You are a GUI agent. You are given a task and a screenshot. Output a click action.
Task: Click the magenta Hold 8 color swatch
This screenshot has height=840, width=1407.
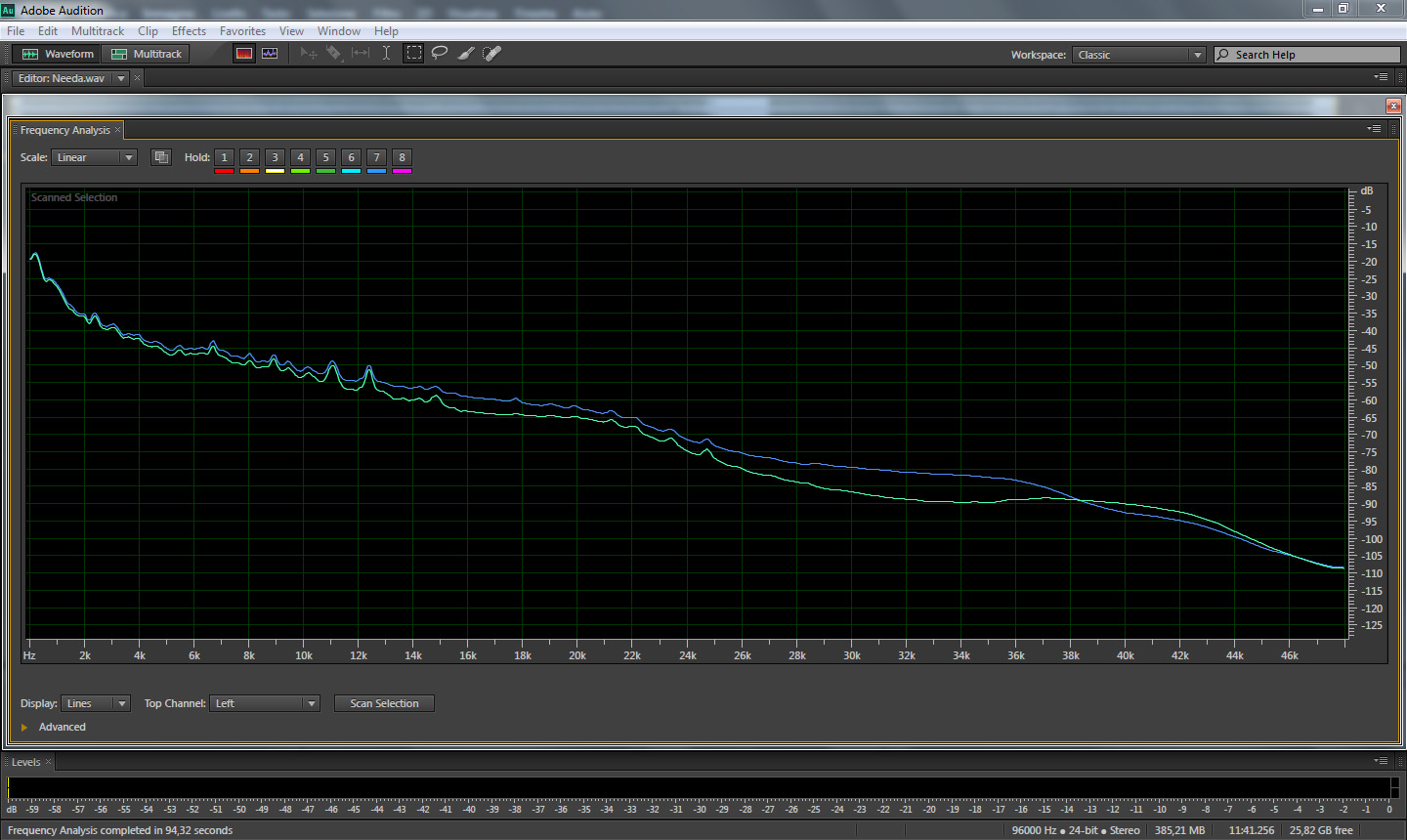tap(402, 171)
